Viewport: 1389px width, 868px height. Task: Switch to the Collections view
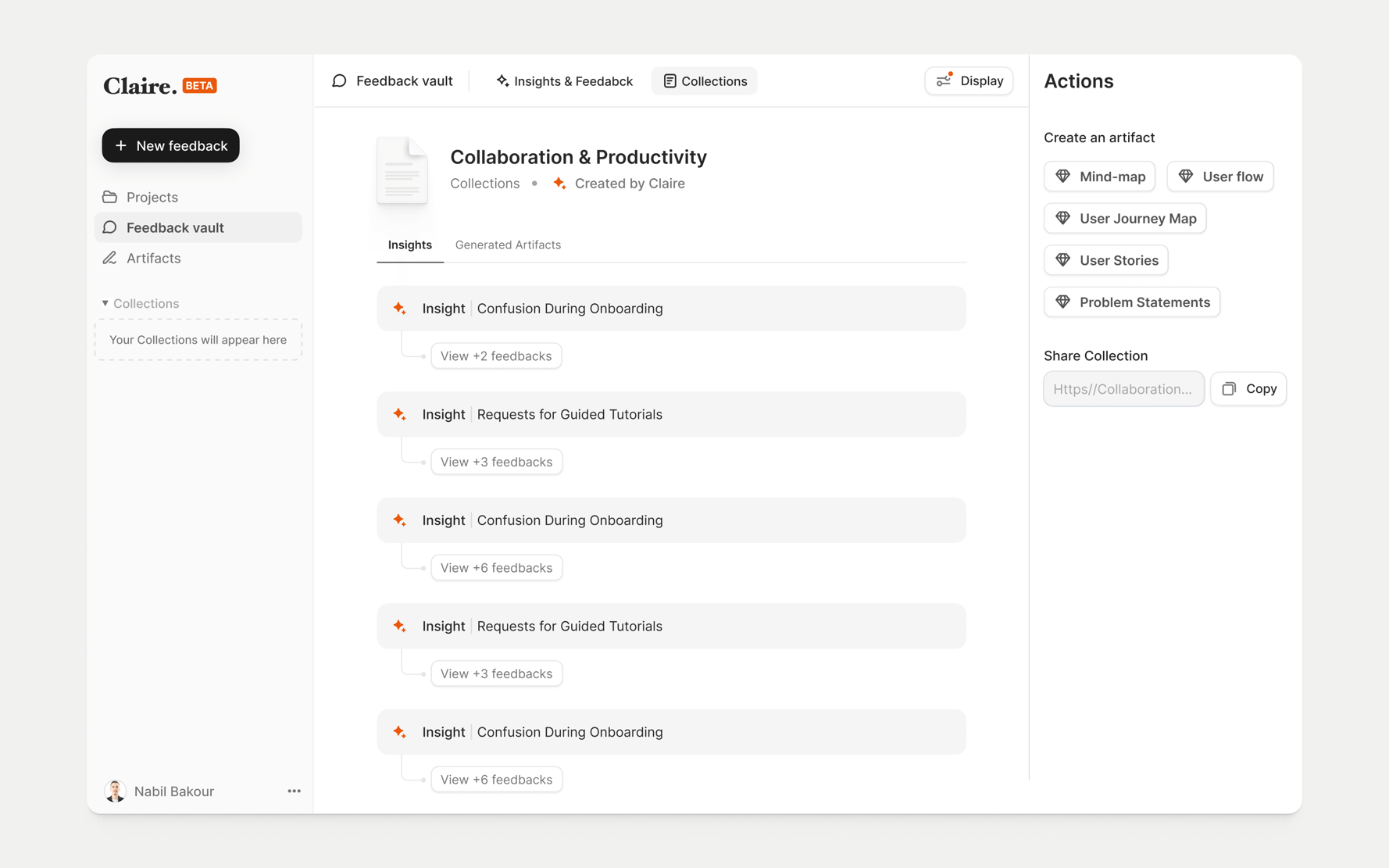(705, 81)
